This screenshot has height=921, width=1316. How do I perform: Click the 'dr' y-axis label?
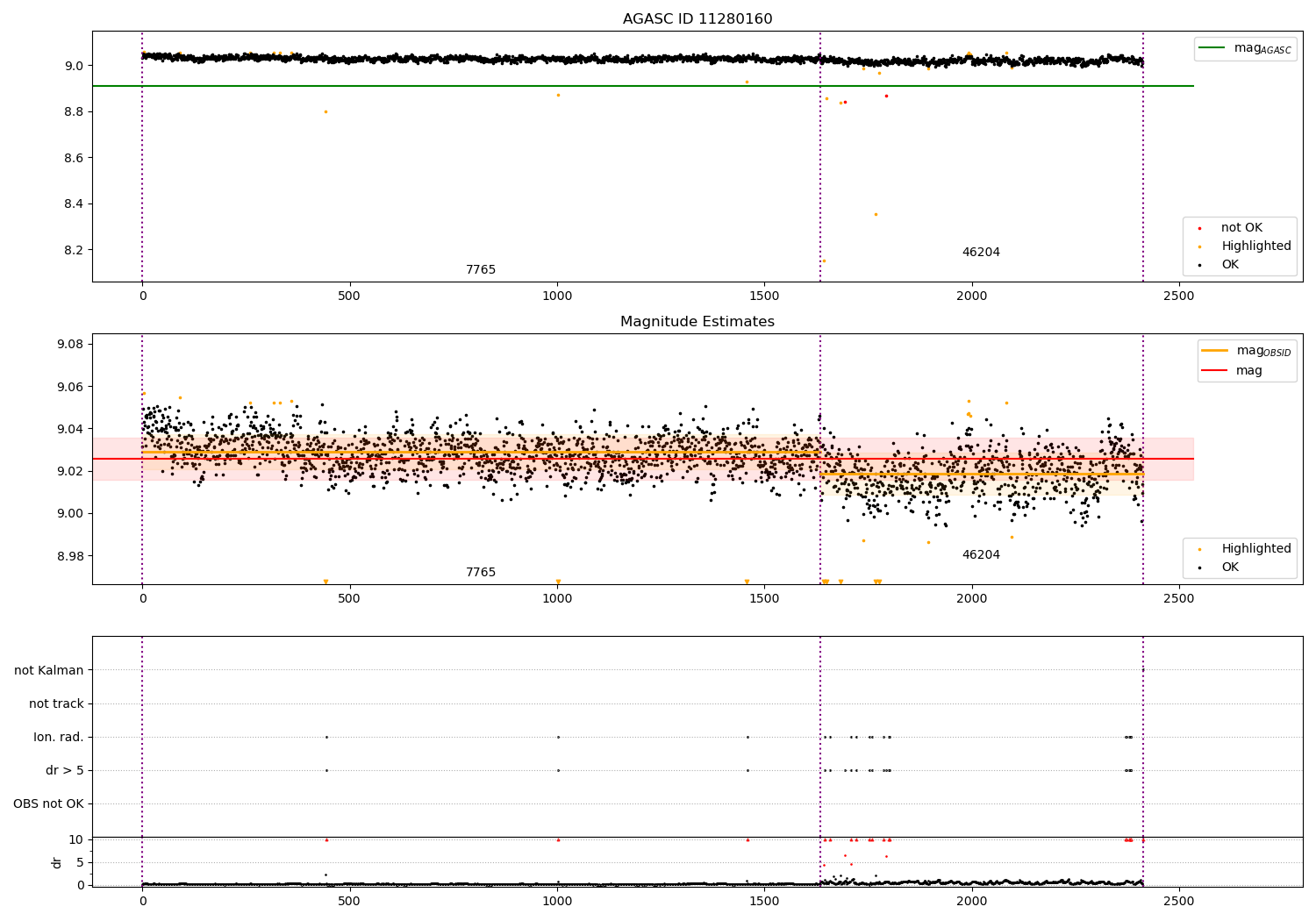57,863
